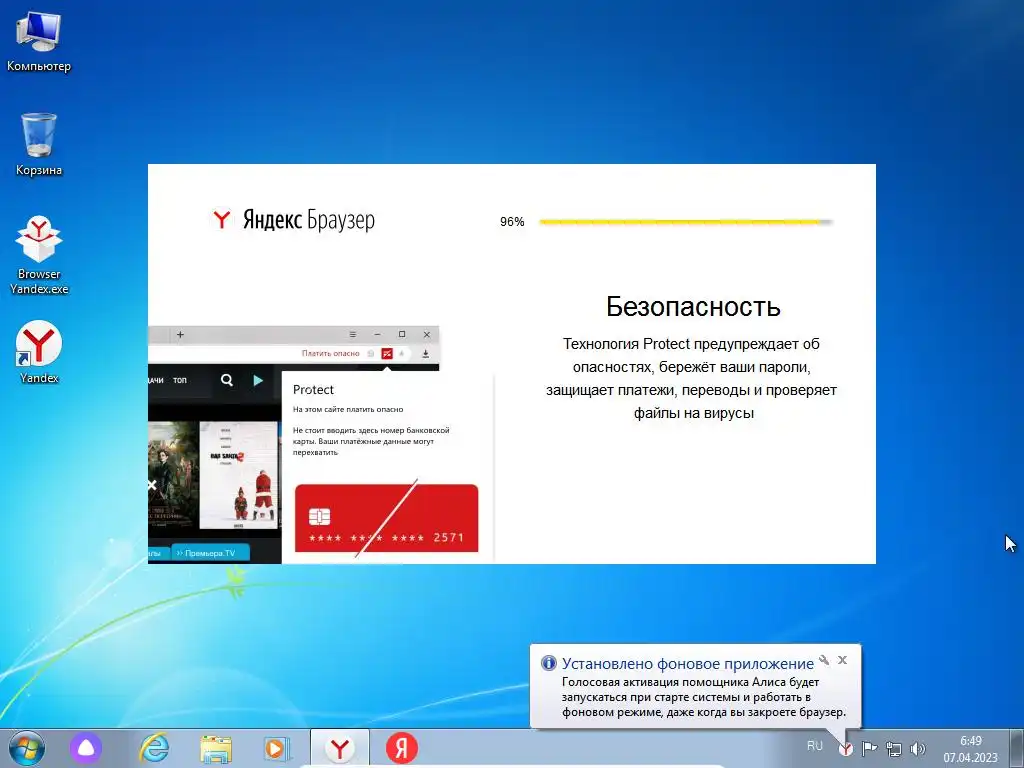Open the clock showing 6:49
1024x768 pixels.
pyautogui.click(x=970, y=749)
